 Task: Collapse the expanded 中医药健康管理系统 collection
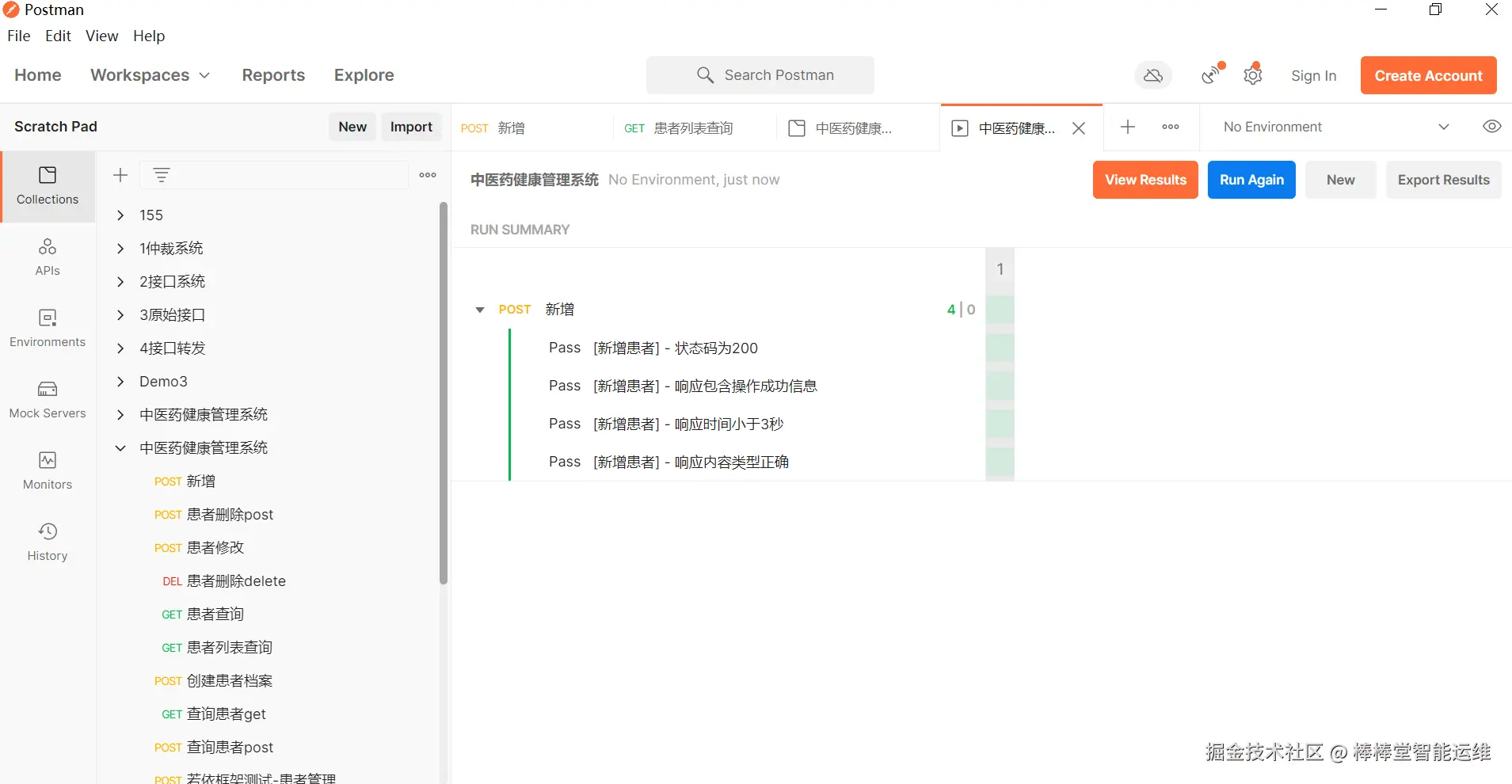tap(120, 448)
